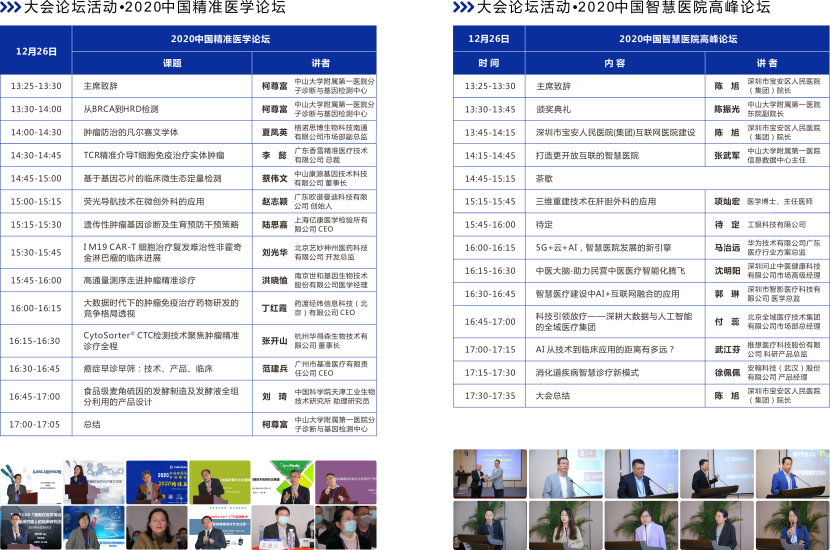Click the heading '大会论坛活动•2020中国智慧医院高峰论坛'
Image resolution: width=830 pixels, height=550 pixels.
(x=624, y=7)
